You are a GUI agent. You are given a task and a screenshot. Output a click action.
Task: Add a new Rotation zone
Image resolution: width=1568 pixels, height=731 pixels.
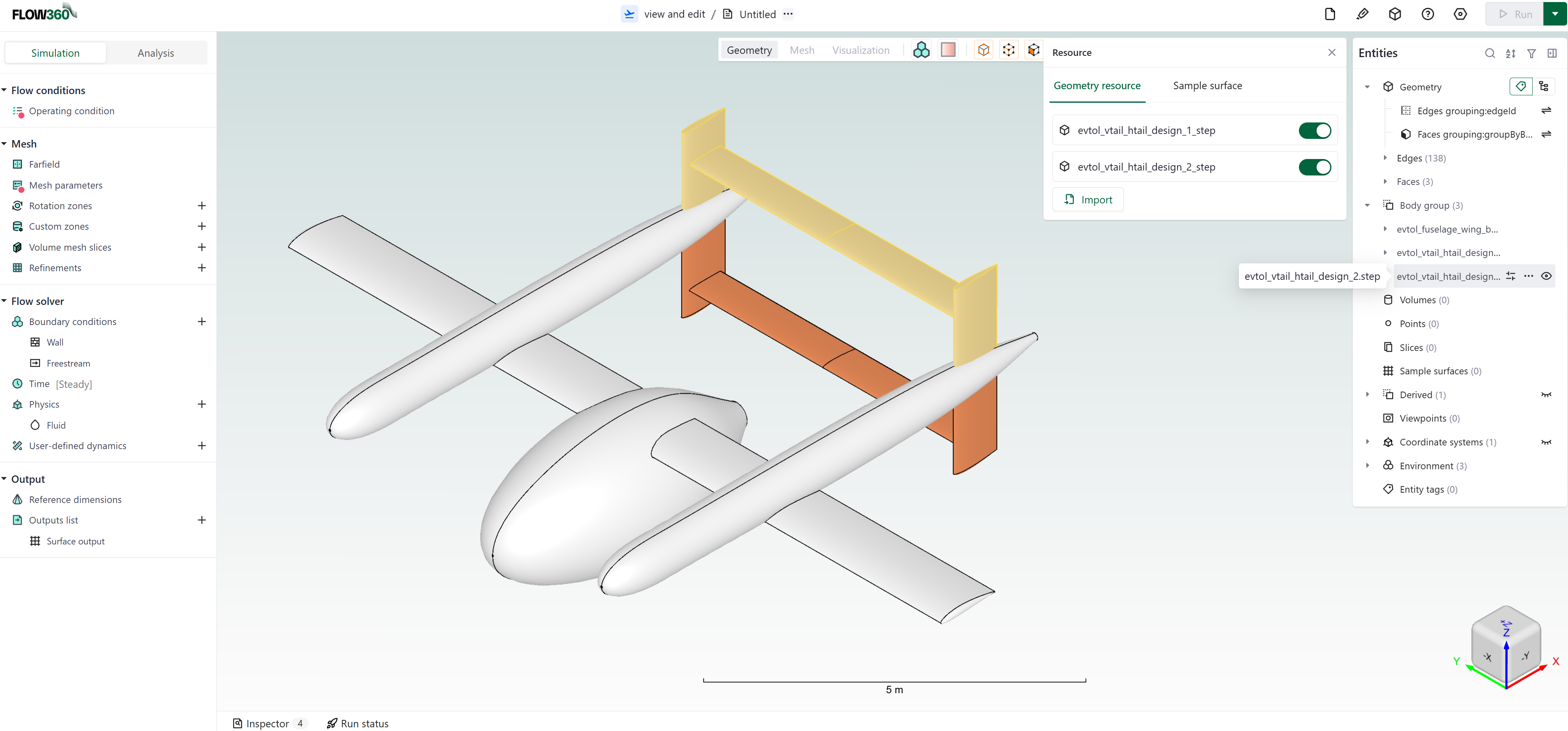click(201, 206)
